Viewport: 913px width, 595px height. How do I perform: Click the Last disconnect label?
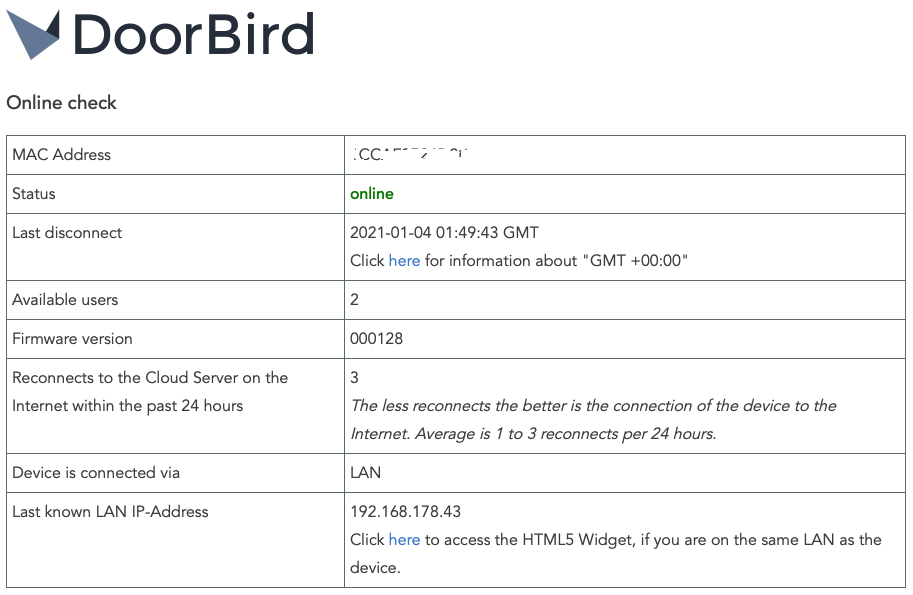pyautogui.click(x=67, y=232)
